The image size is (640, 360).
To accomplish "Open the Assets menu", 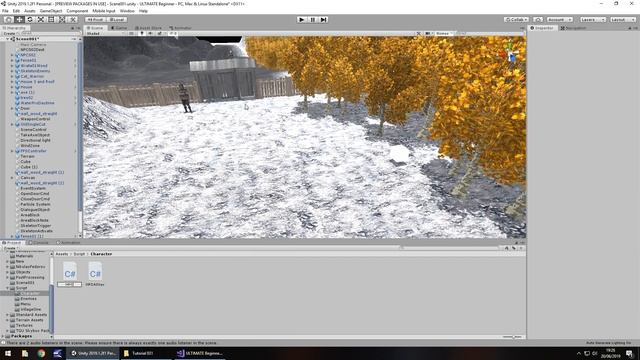I will point(29,11).
